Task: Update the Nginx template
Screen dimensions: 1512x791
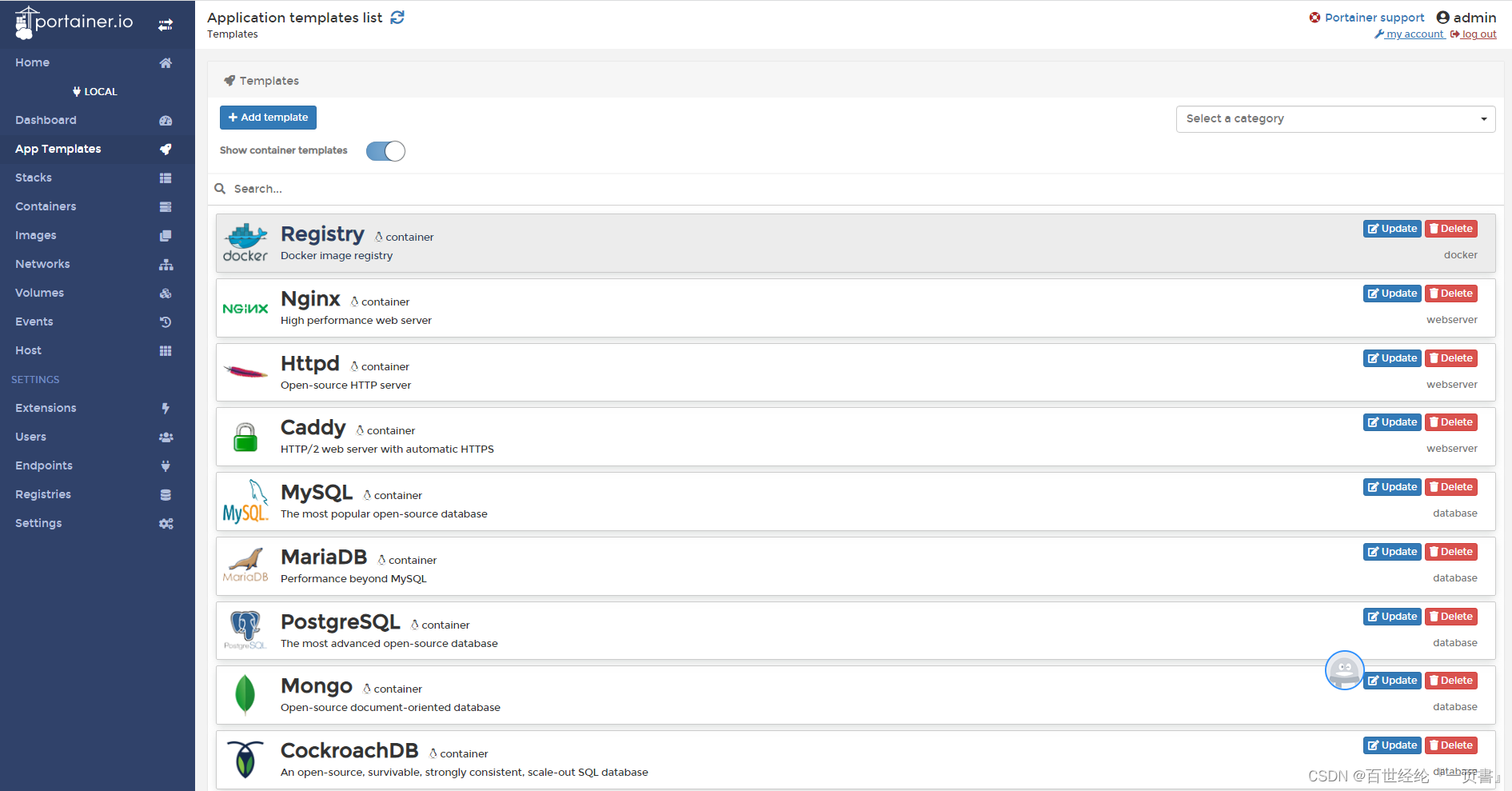Action: 1392,294
